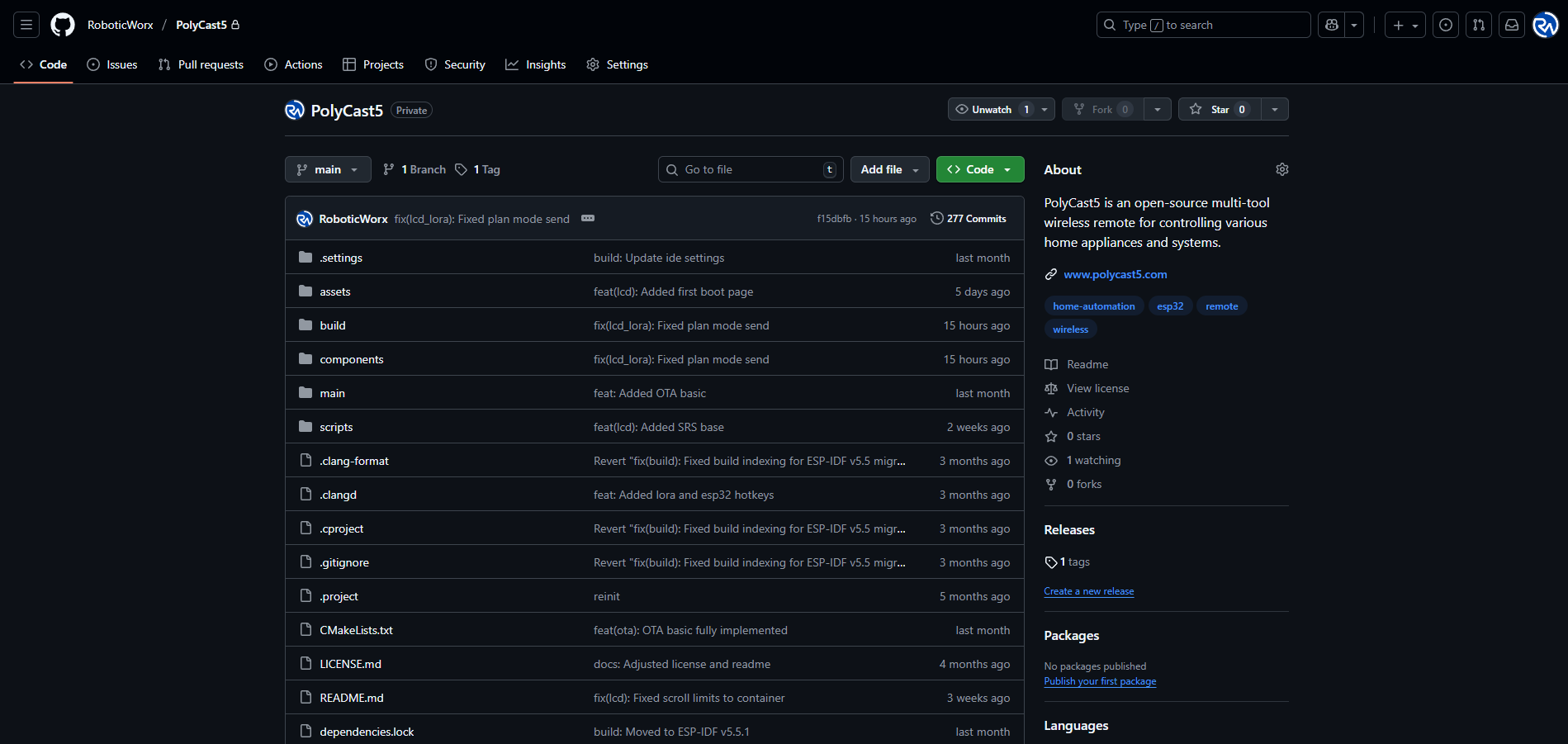This screenshot has width=1568, height=744.
Task: Open the www.polycast5.com link
Action: [1115, 274]
